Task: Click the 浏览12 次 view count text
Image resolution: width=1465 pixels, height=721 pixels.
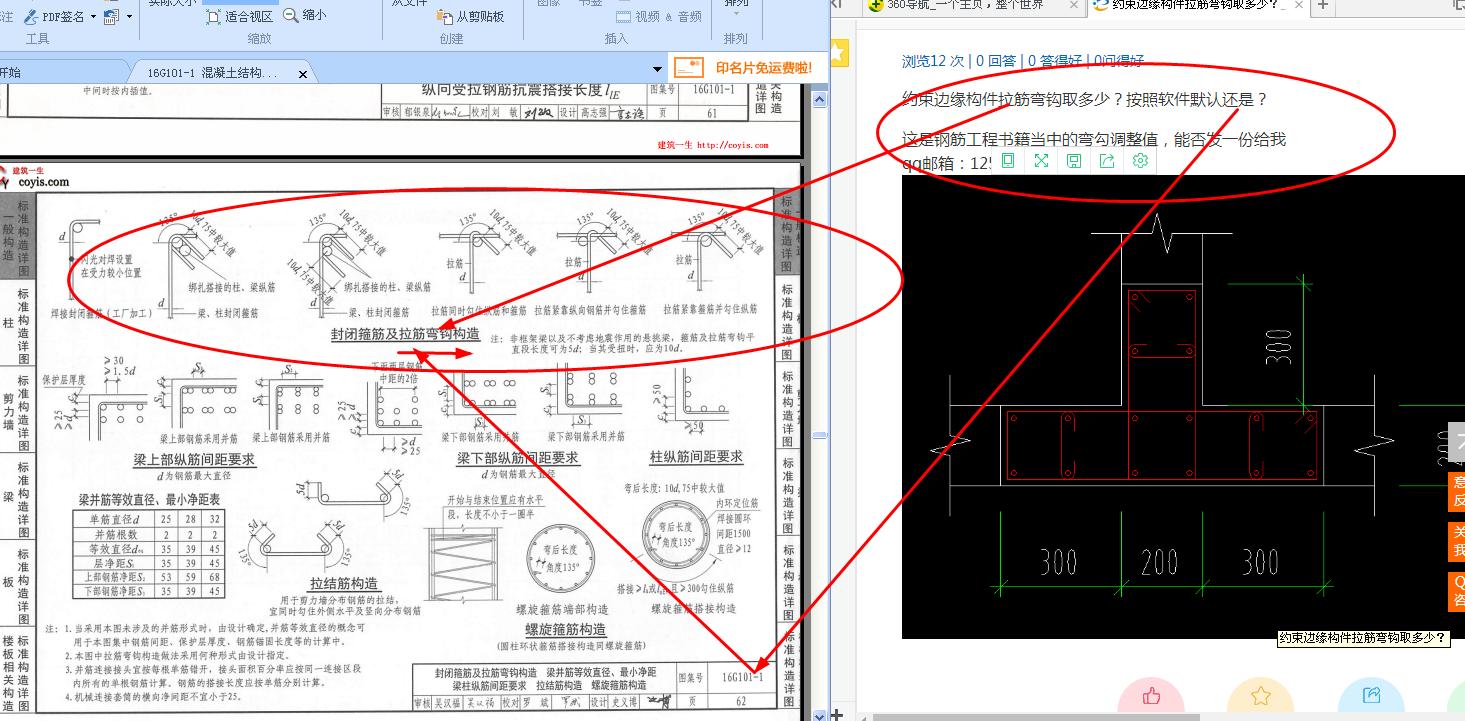Action: coord(933,61)
